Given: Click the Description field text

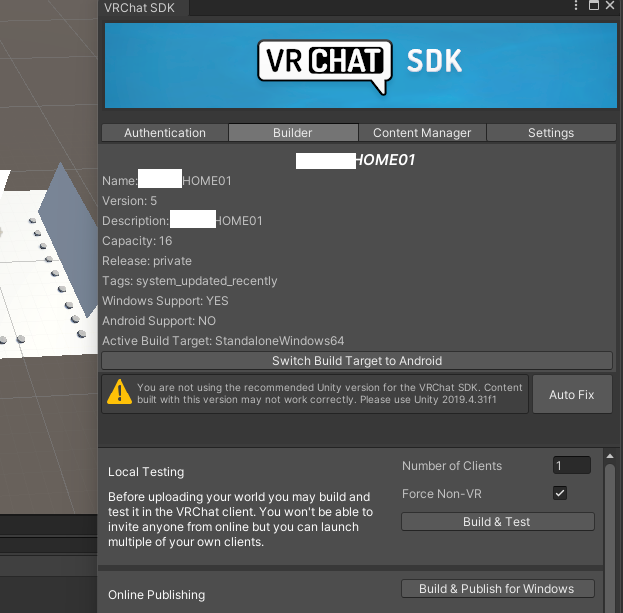Looking at the screenshot, I should tap(182, 221).
